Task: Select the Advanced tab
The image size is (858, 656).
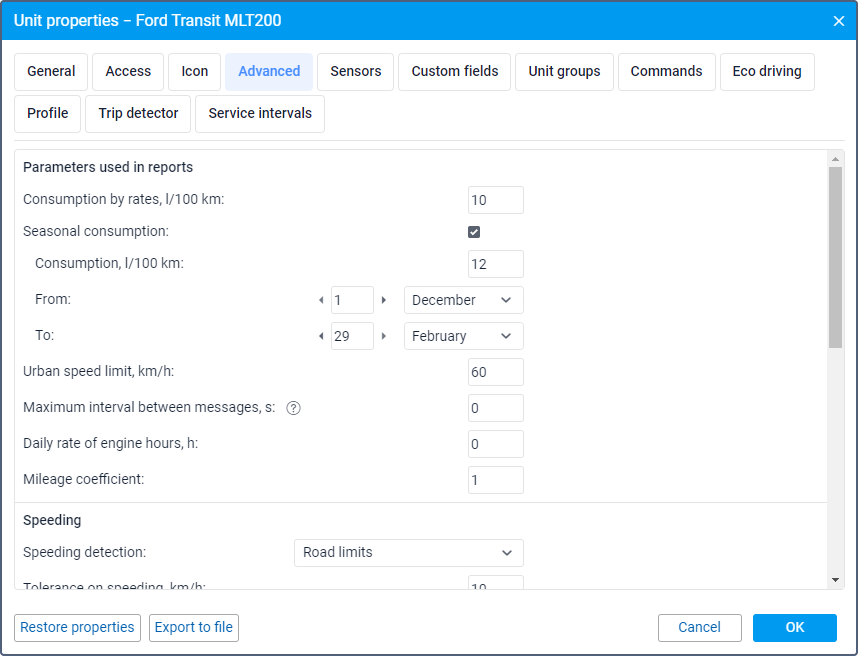Action: pos(269,72)
